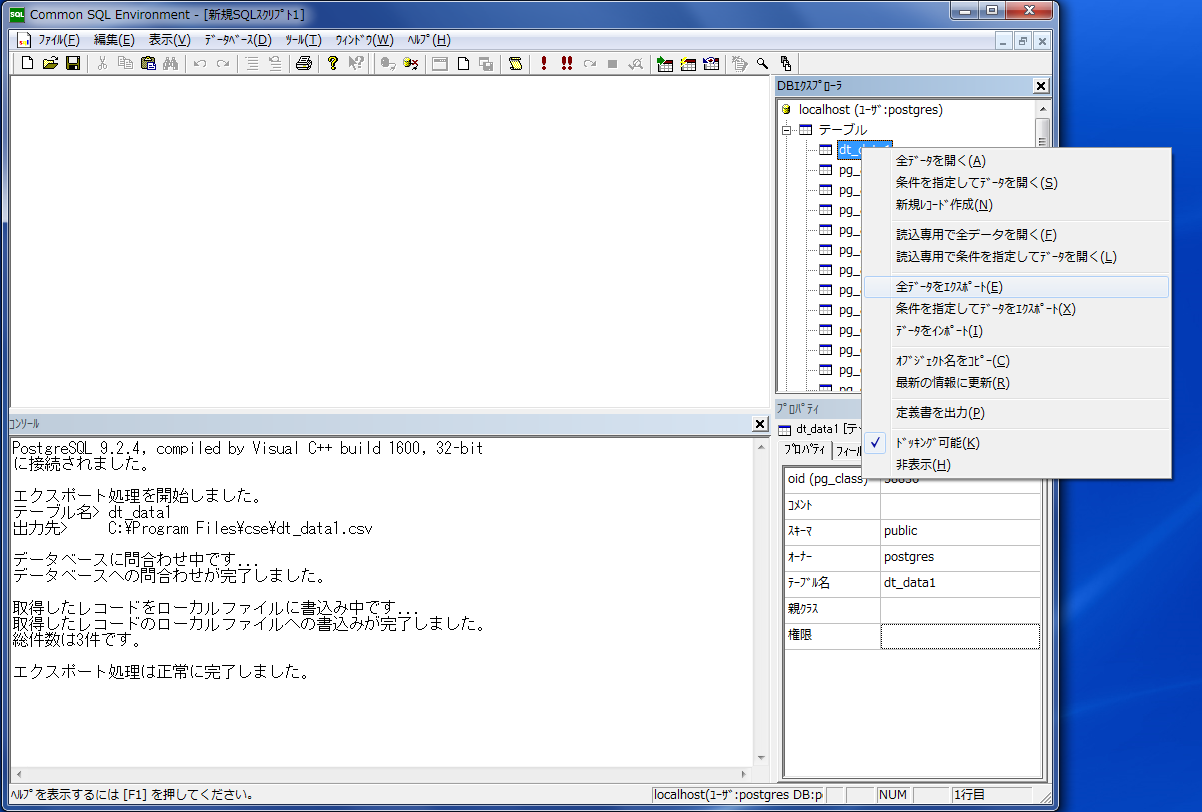Switch to the プロパティ tab
The width and height of the screenshot is (1202, 812).
805,450
